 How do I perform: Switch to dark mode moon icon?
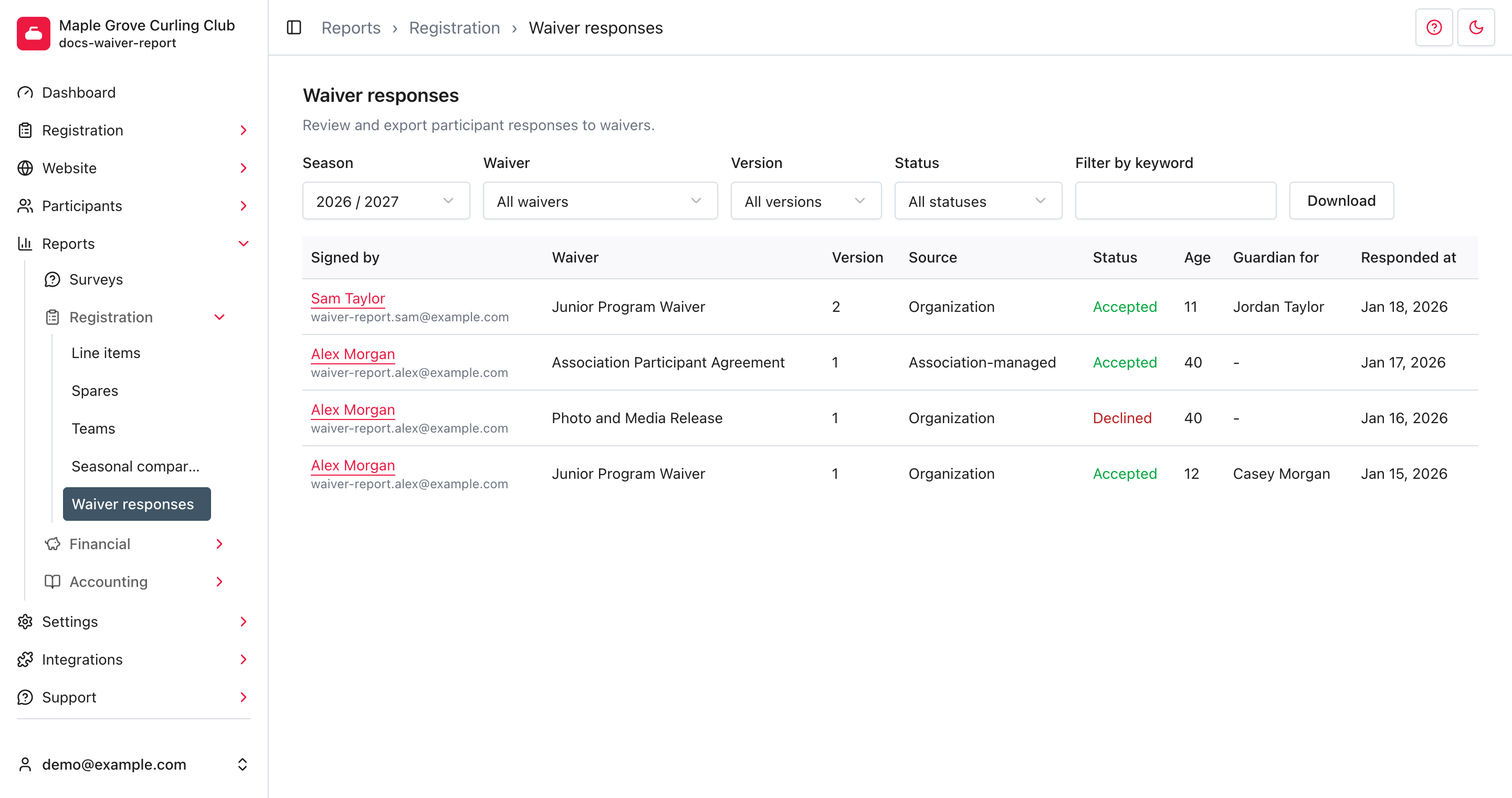click(1476, 28)
